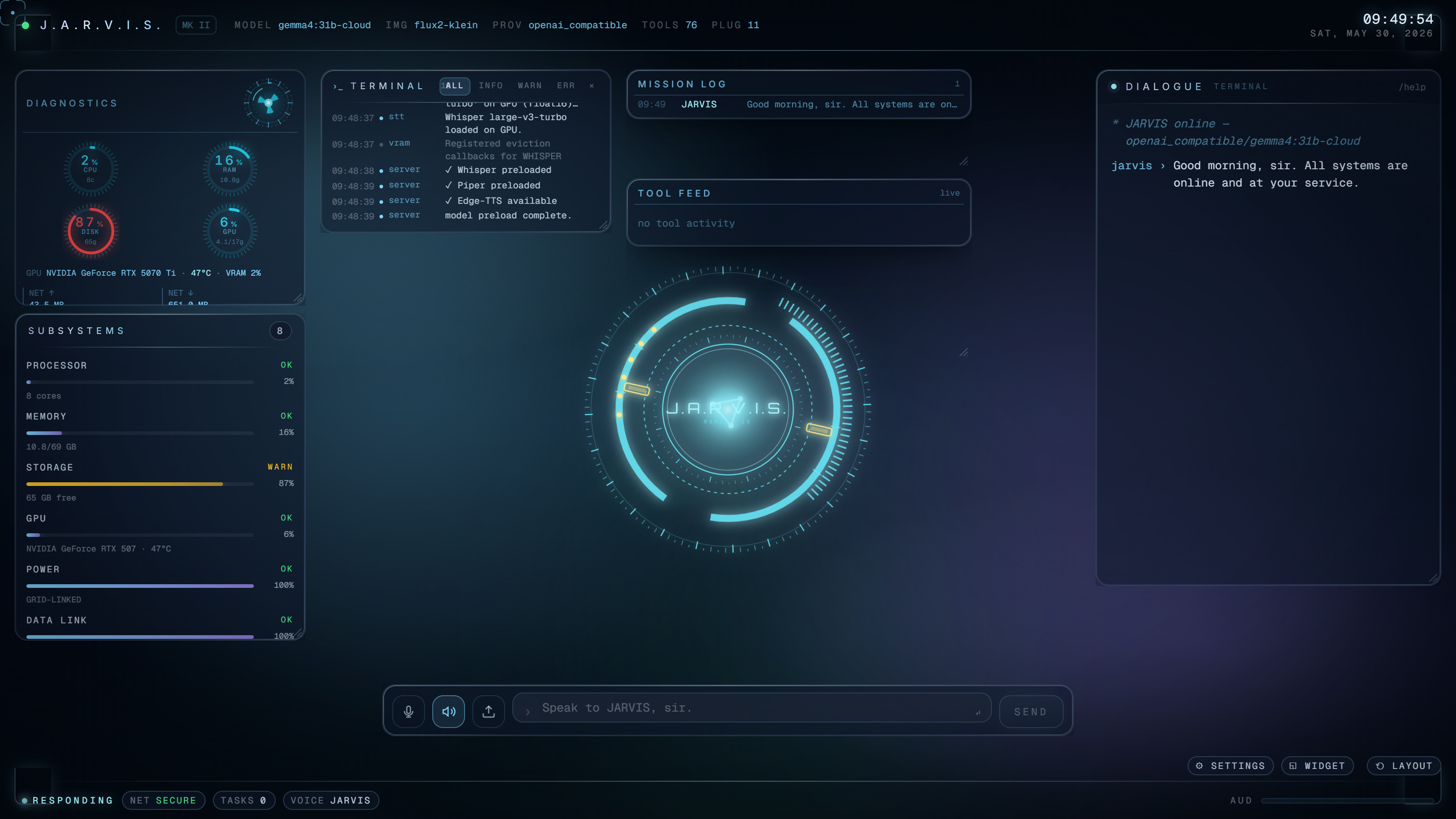Select the ERR filter in Terminal
Viewport: 1456px width, 819px height.
point(566,86)
